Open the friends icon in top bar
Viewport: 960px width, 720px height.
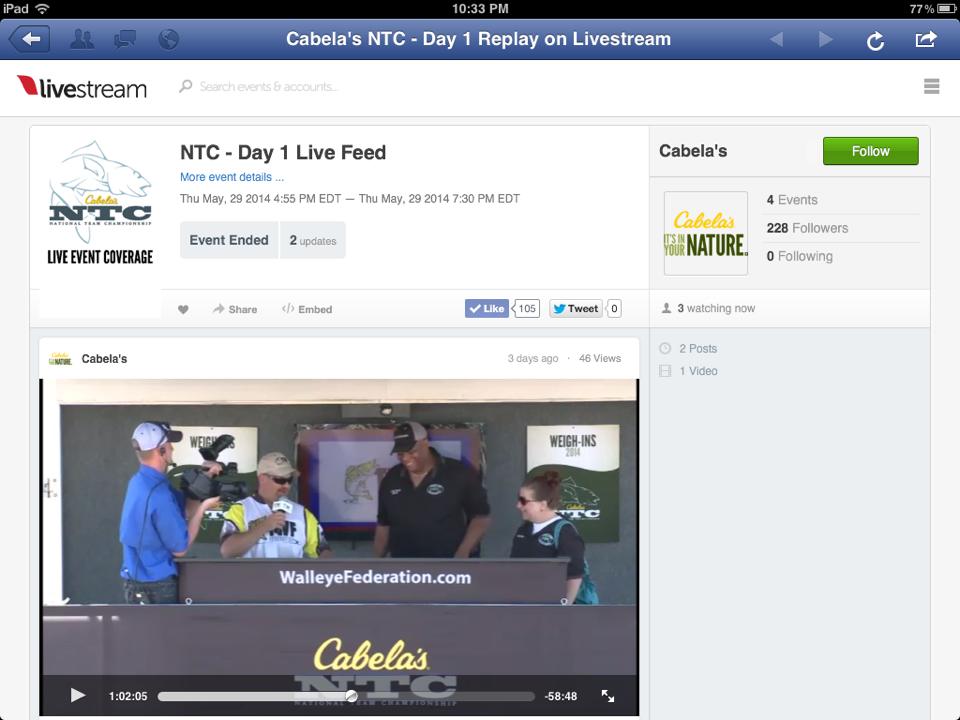click(82, 39)
